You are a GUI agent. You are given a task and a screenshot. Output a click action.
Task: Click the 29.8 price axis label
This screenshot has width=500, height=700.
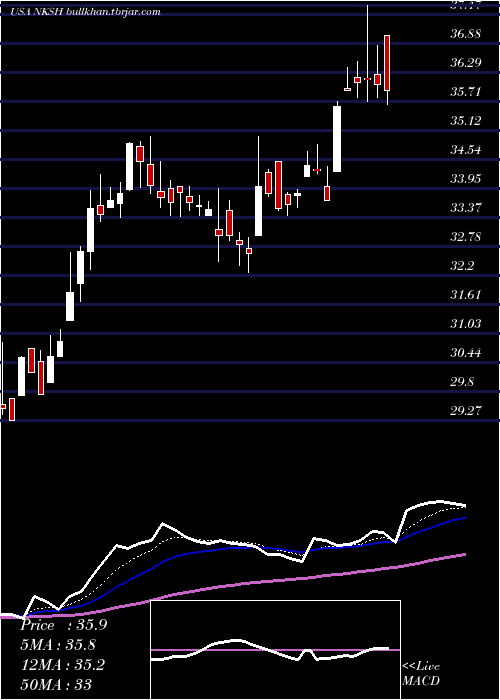[x=462, y=382]
